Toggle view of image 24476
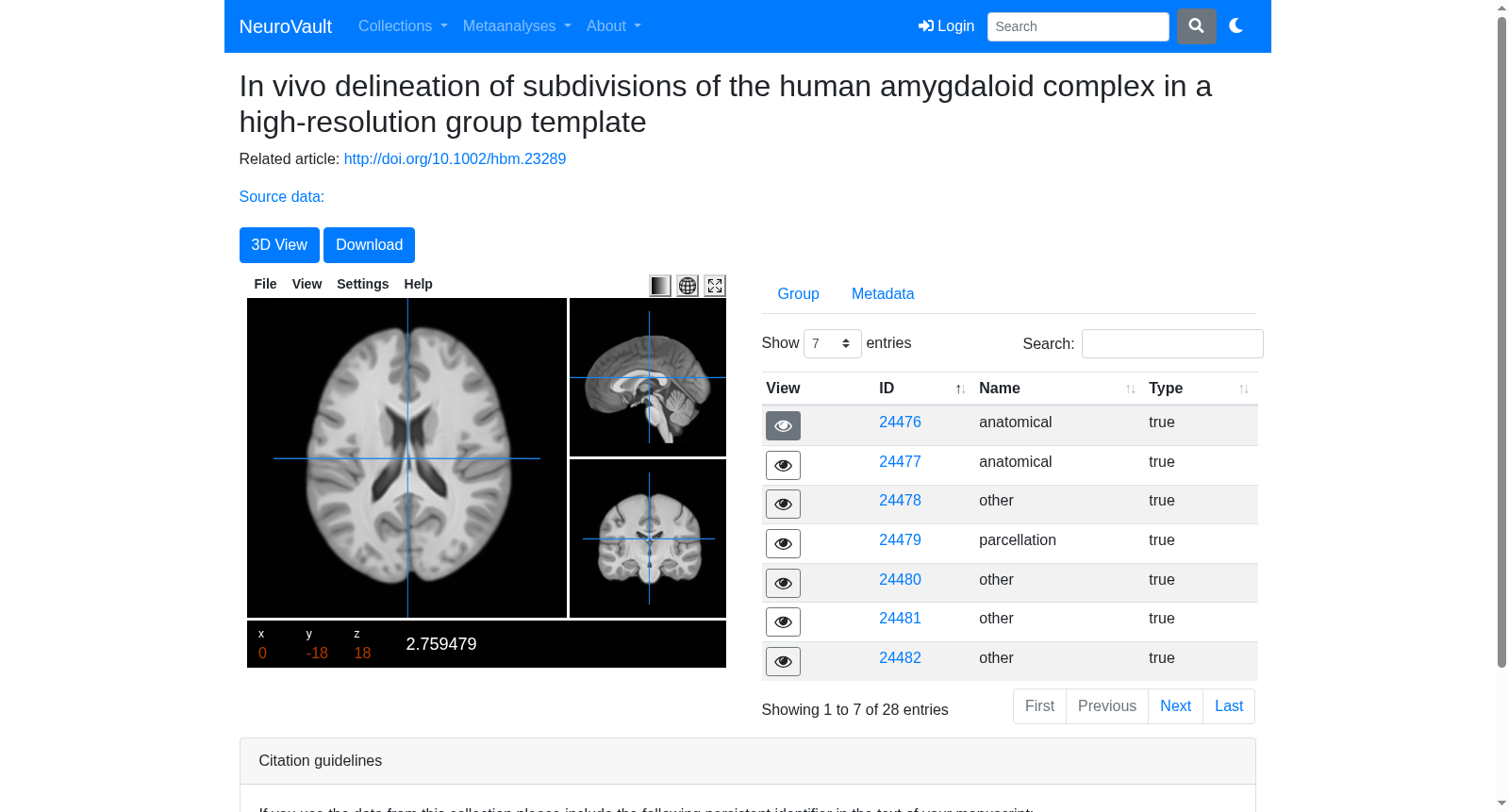Viewport: 1509px width, 812px height. point(783,426)
